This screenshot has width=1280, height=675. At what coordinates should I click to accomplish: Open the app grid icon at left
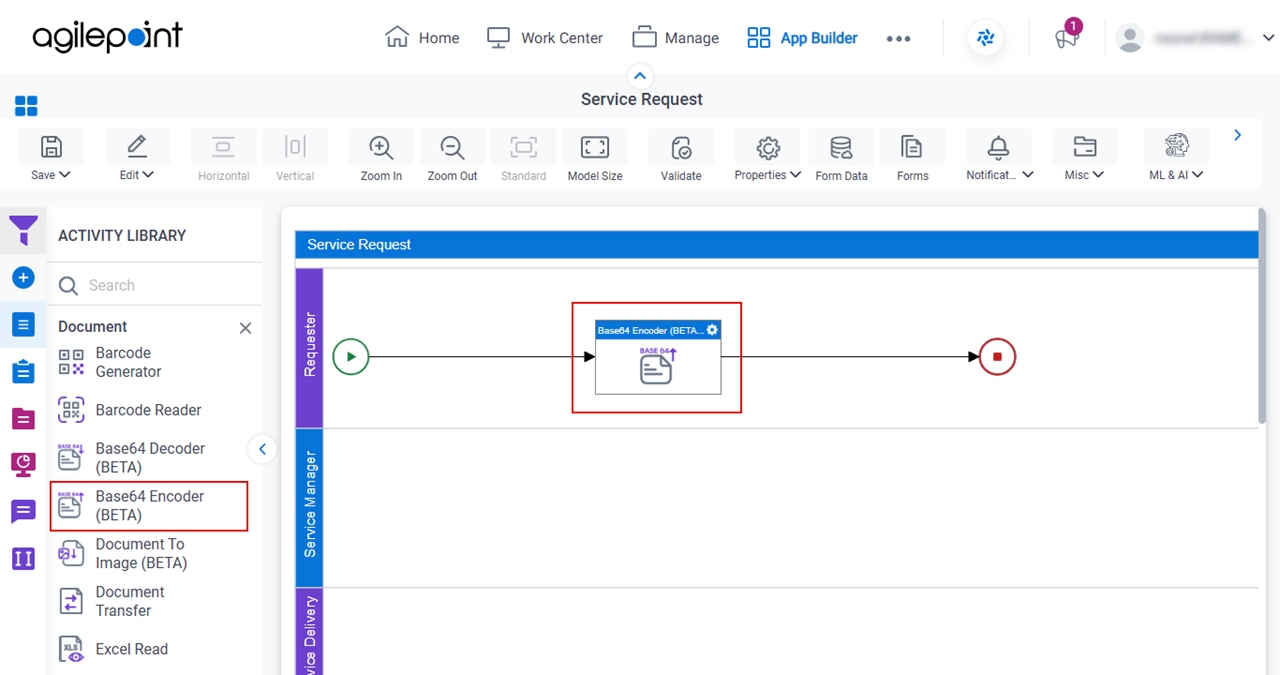click(26, 106)
